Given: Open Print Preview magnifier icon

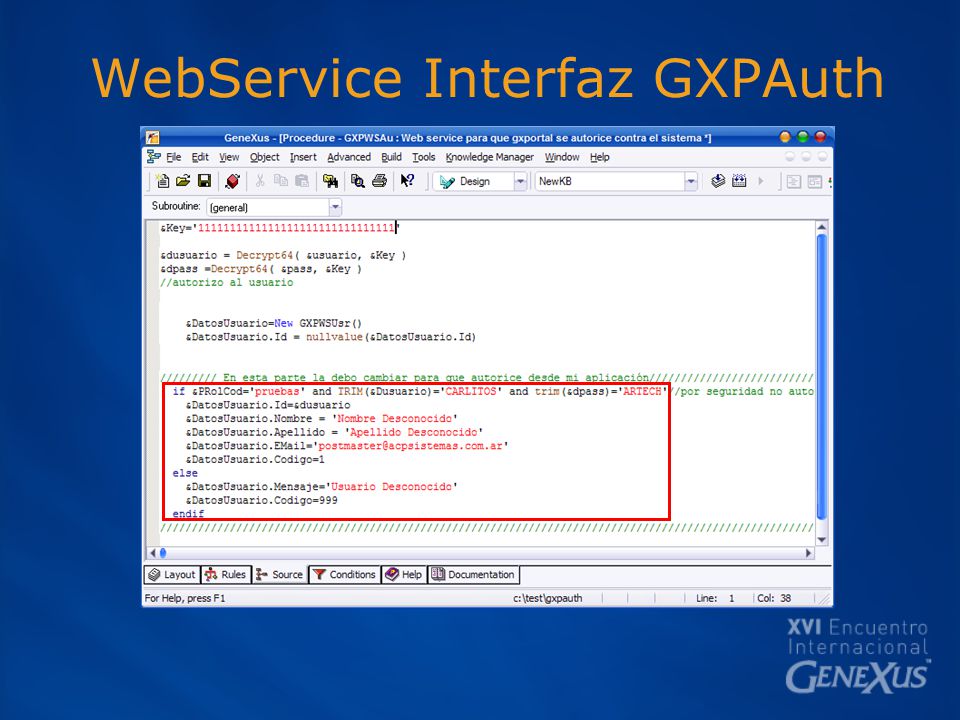Looking at the screenshot, I should click(x=358, y=181).
